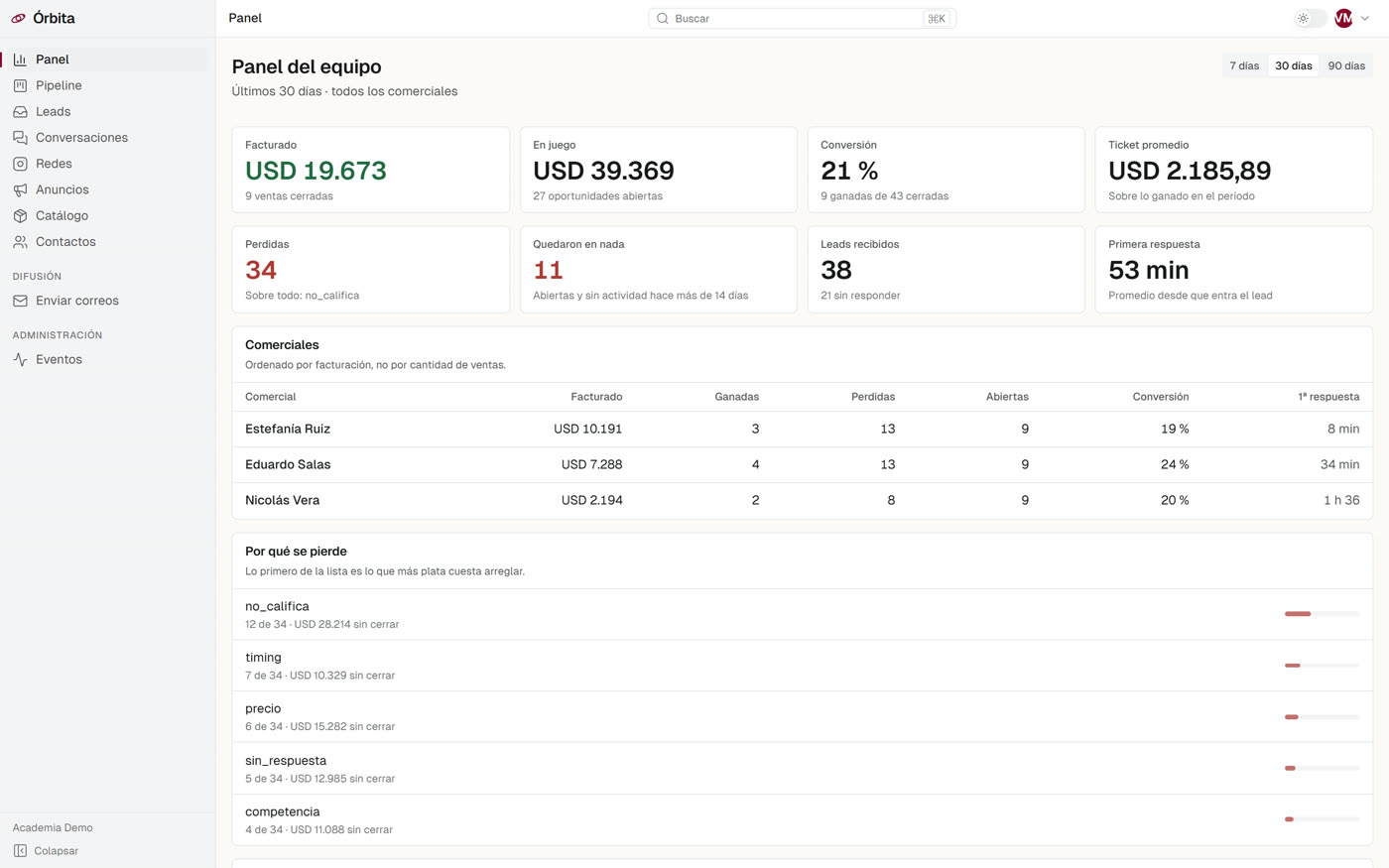Image resolution: width=1389 pixels, height=868 pixels.
Task: Click the precio loss reason
Action: coord(263,708)
